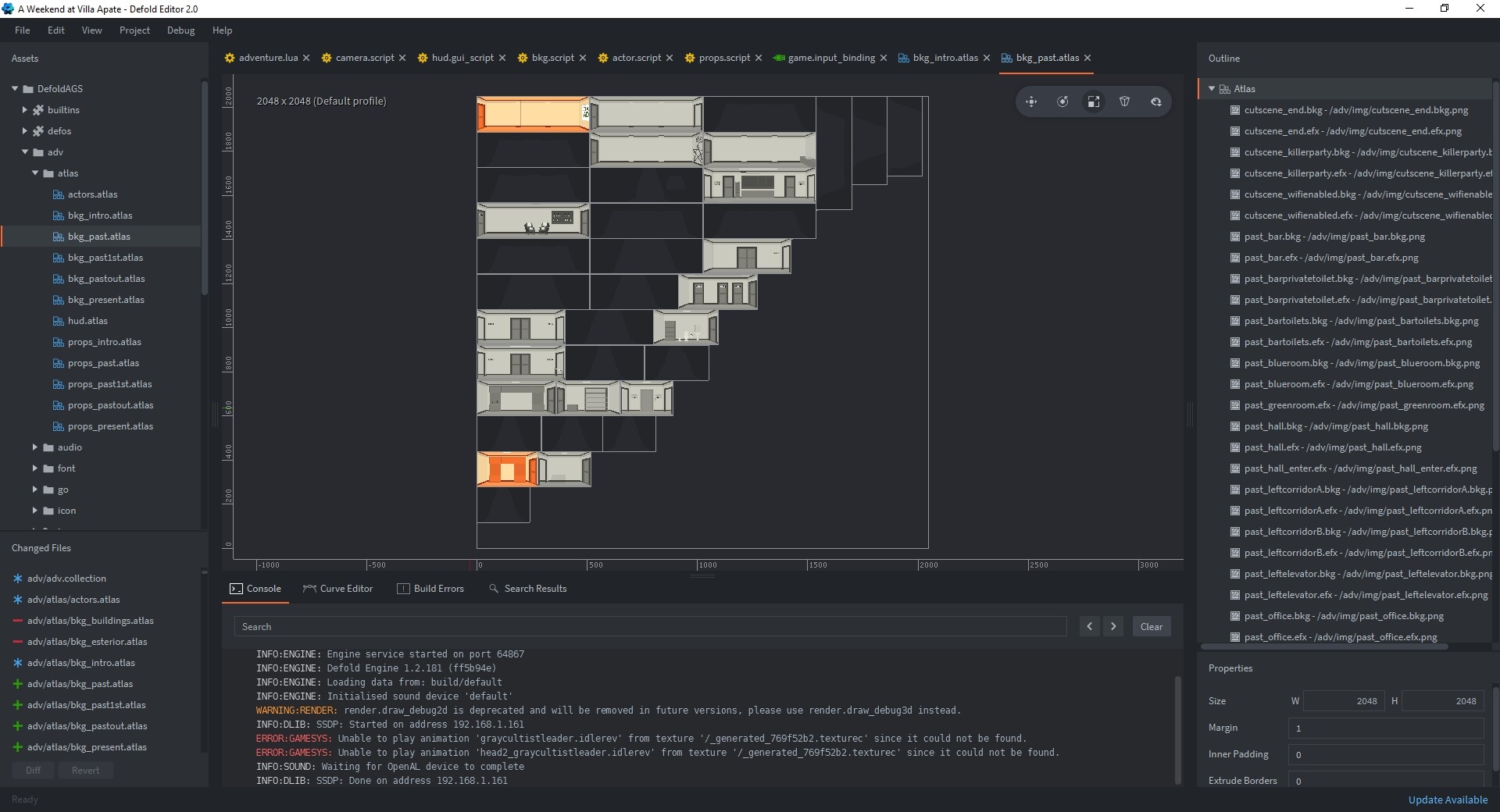Expand the audio folder in Assets
This screenshot has width=1500, height=812.
click(x=35, y=447)
